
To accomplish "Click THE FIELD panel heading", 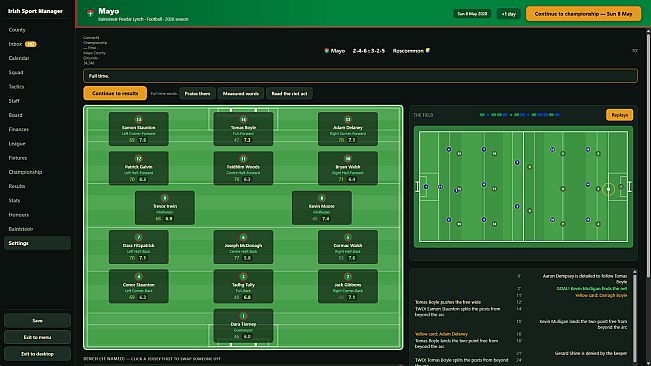I will click(423, 115).
